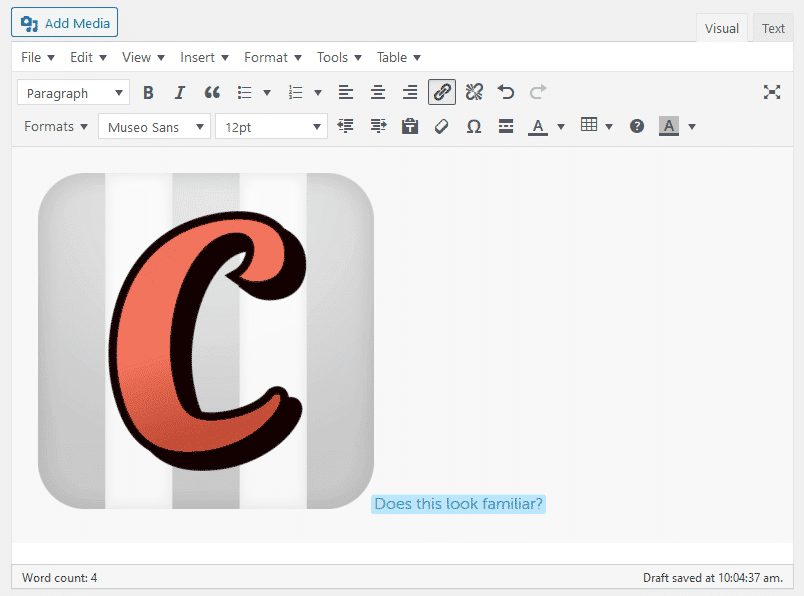Increase indent of paragraph
This screenshot has width=804, height=596.
point(378,126)
